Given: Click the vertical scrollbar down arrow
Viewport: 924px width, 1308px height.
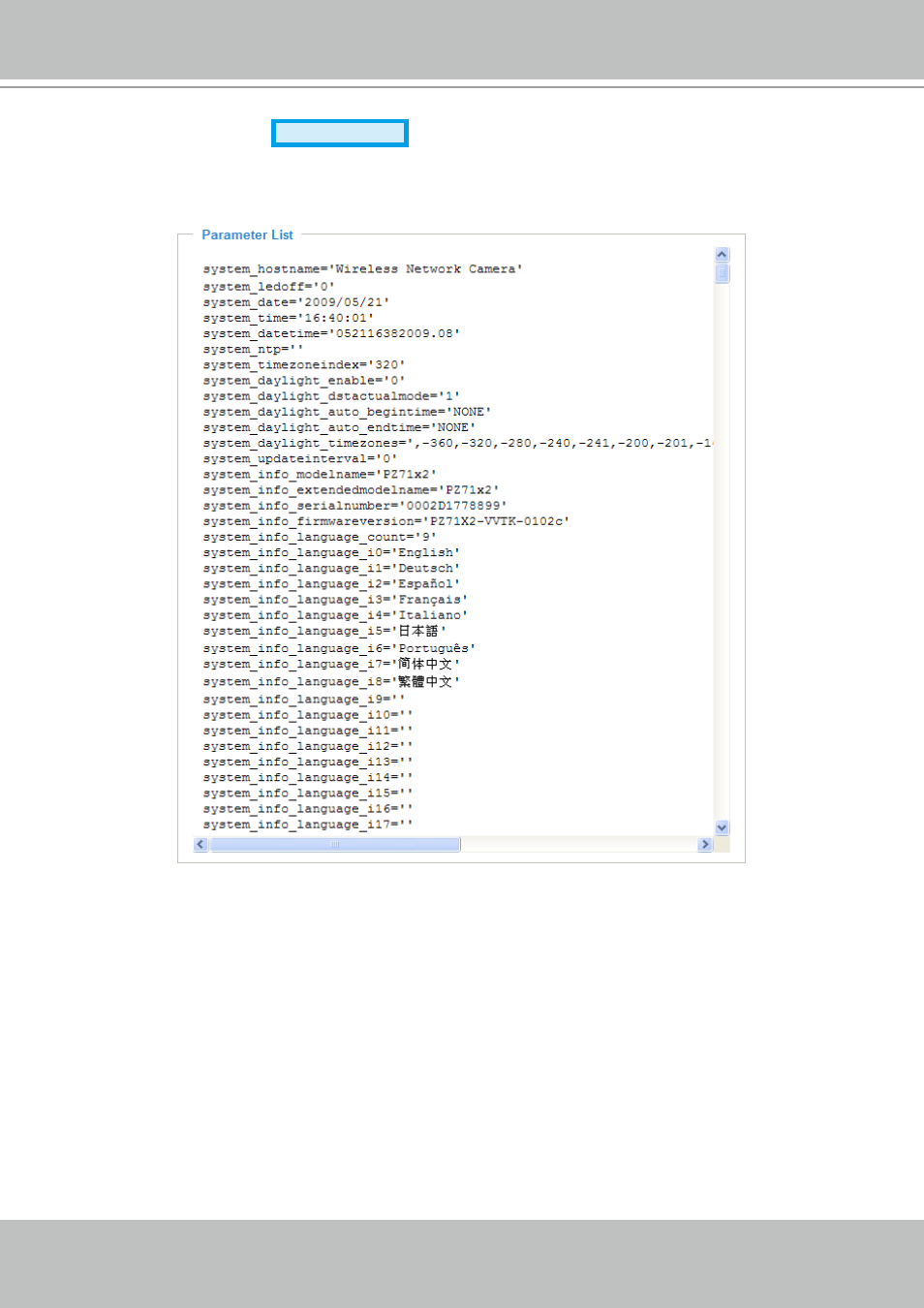Looking at the screenshot, I should pyautogui.click(x=722, y=827).
